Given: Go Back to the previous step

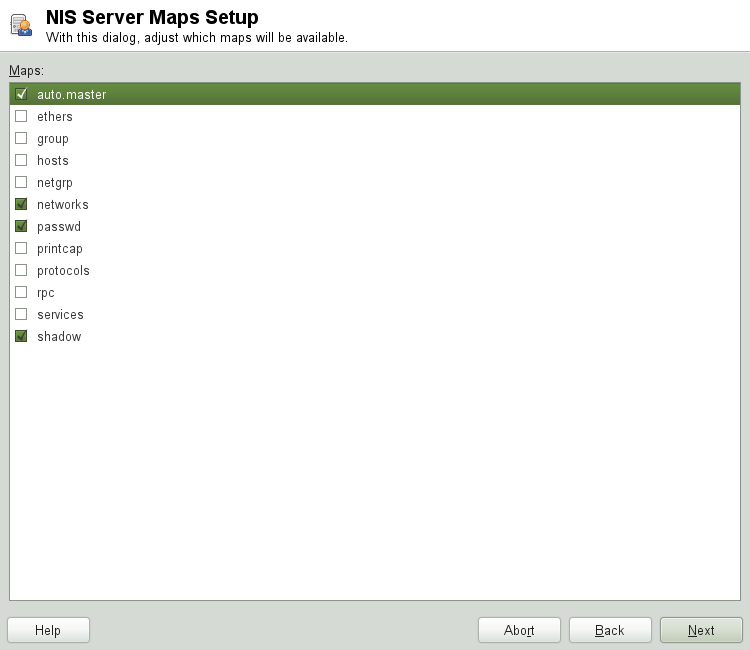Looking at the screenshot, I should click(x=610, y=630).
